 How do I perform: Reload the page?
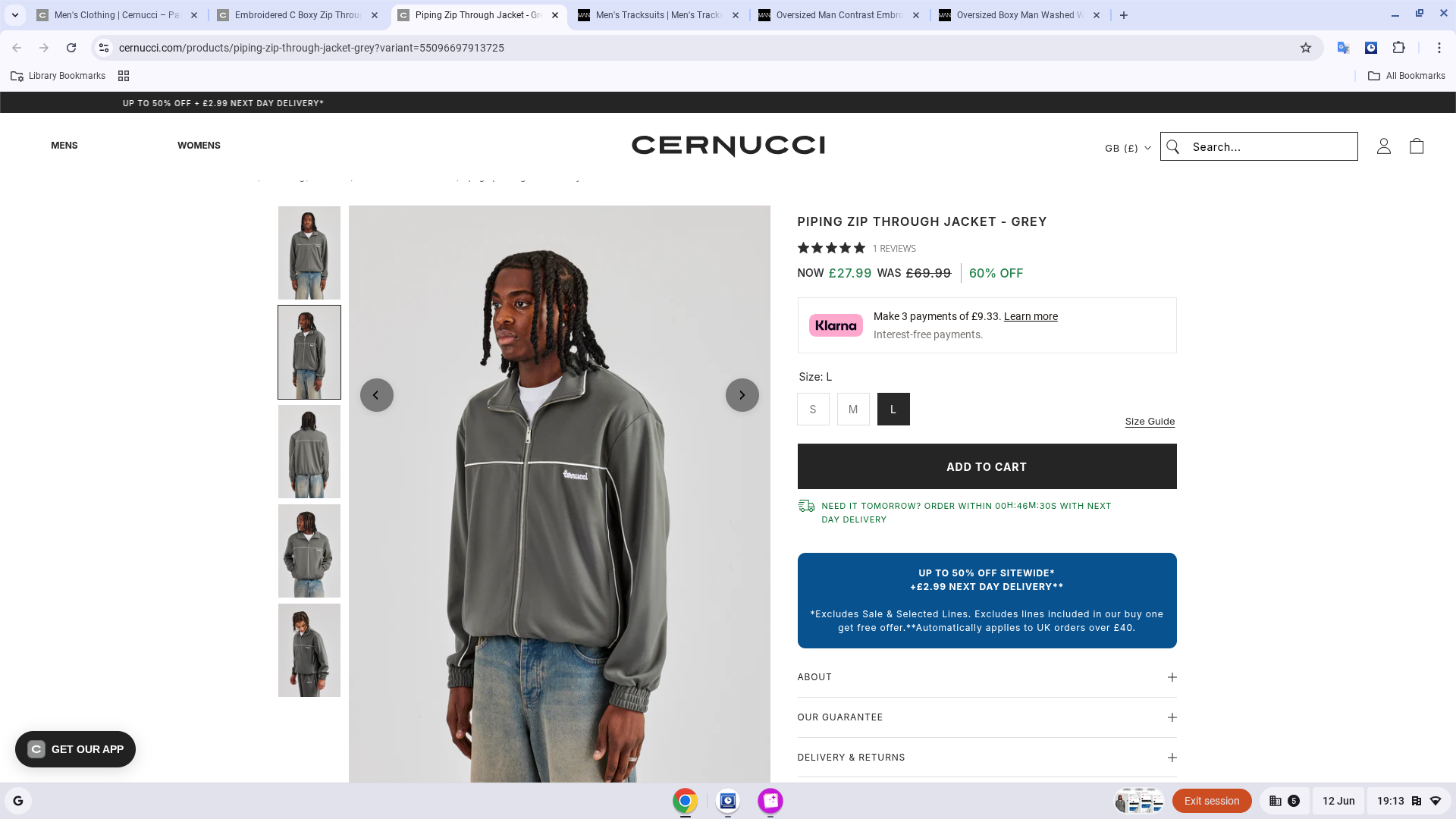point(71,48)
